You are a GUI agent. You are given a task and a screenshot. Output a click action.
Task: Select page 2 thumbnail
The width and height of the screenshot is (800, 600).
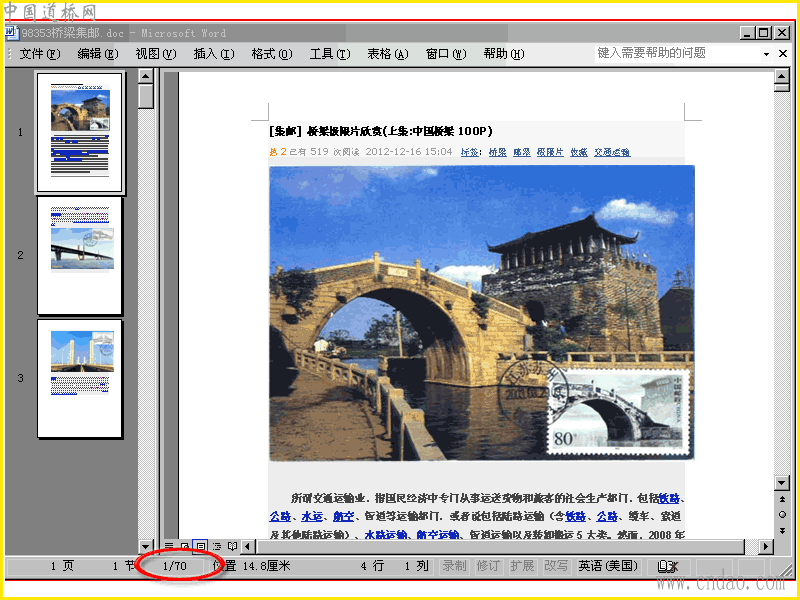coord(80,255)
